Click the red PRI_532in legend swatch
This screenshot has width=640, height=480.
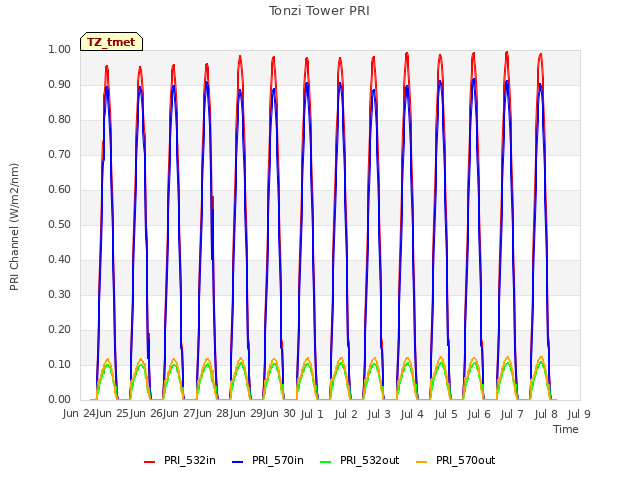(149, 462)
